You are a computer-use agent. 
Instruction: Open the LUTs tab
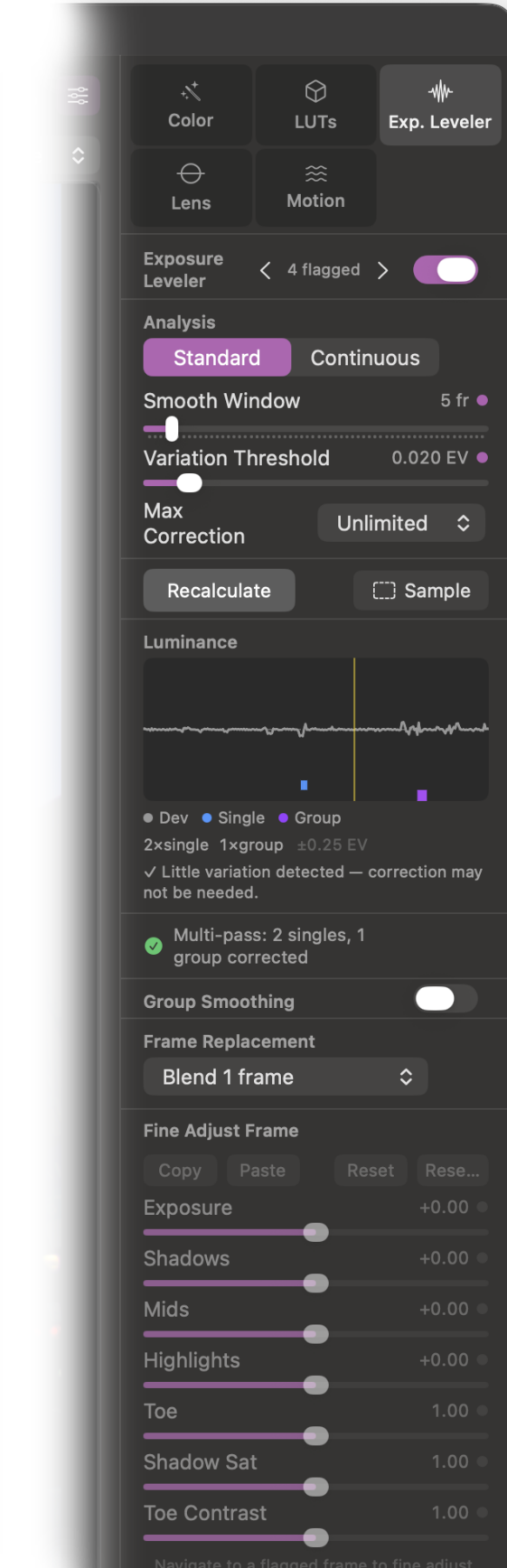315,105
